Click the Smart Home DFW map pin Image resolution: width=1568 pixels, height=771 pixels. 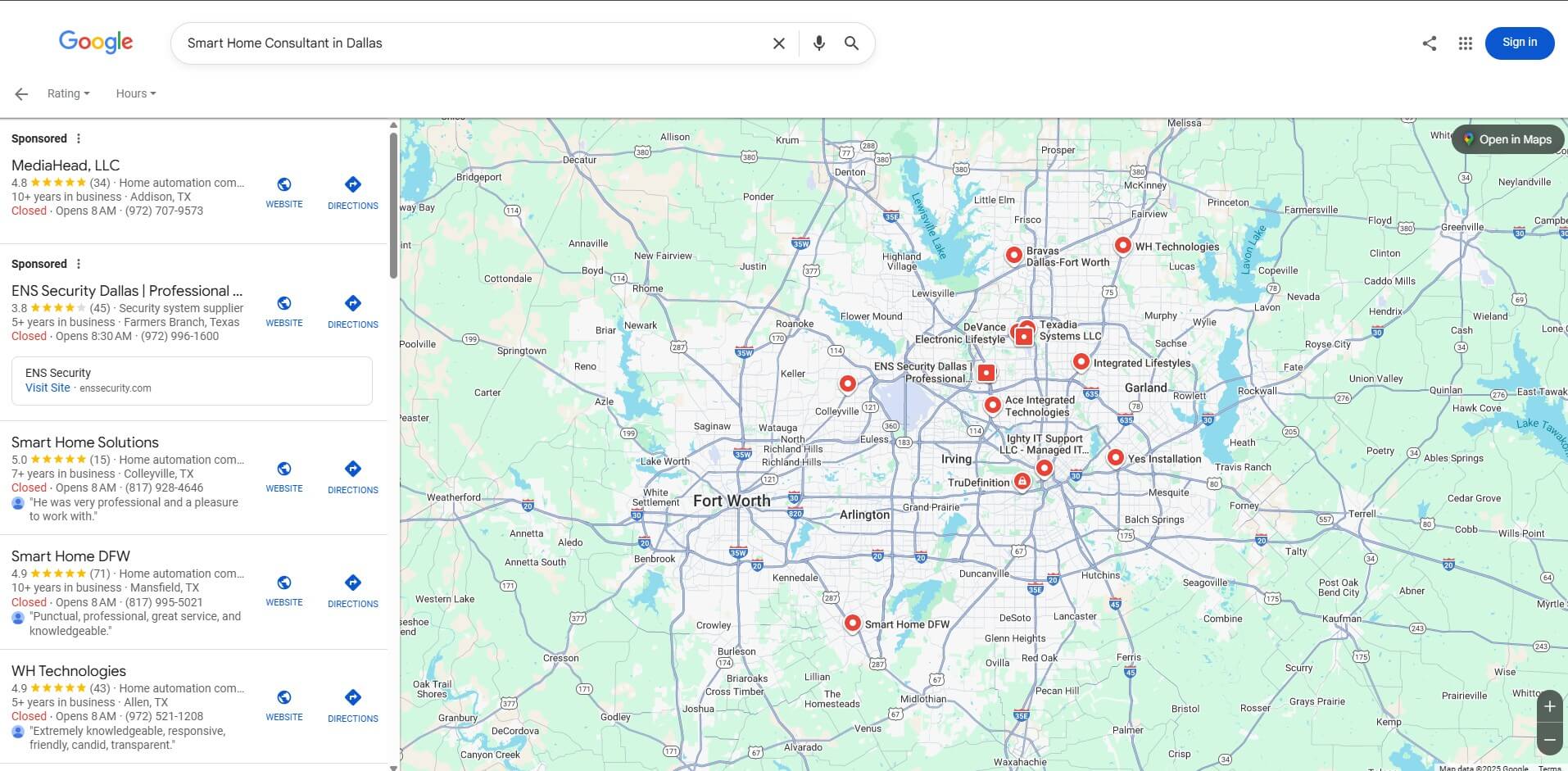852,623
